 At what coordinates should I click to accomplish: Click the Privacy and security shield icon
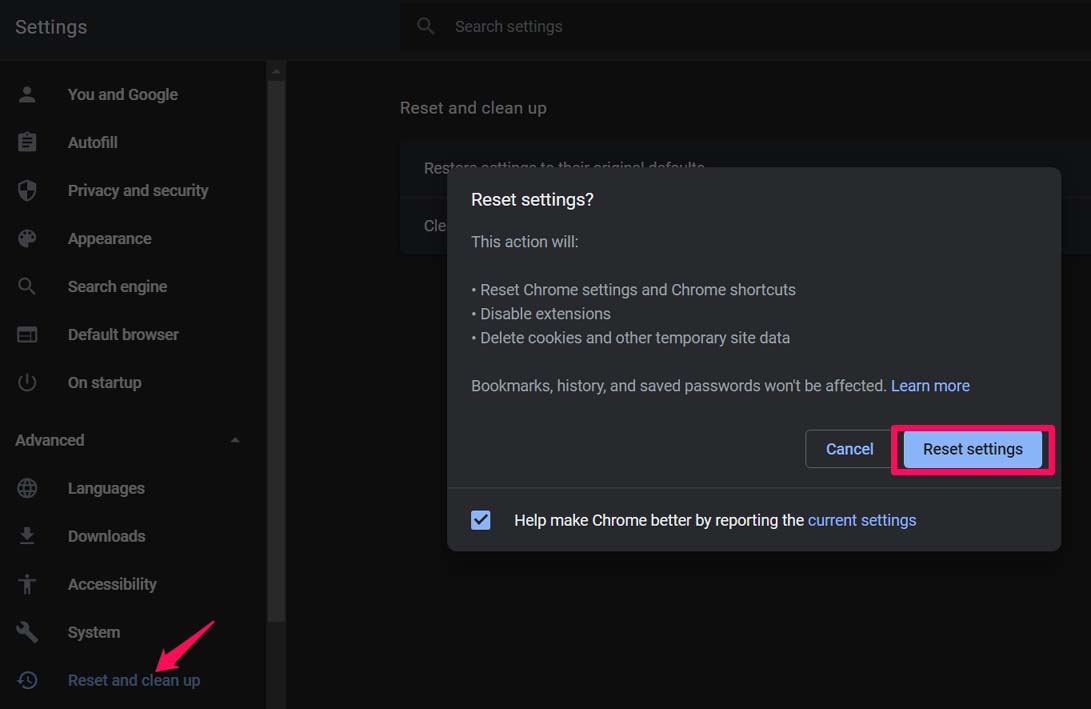coord(26,190)
